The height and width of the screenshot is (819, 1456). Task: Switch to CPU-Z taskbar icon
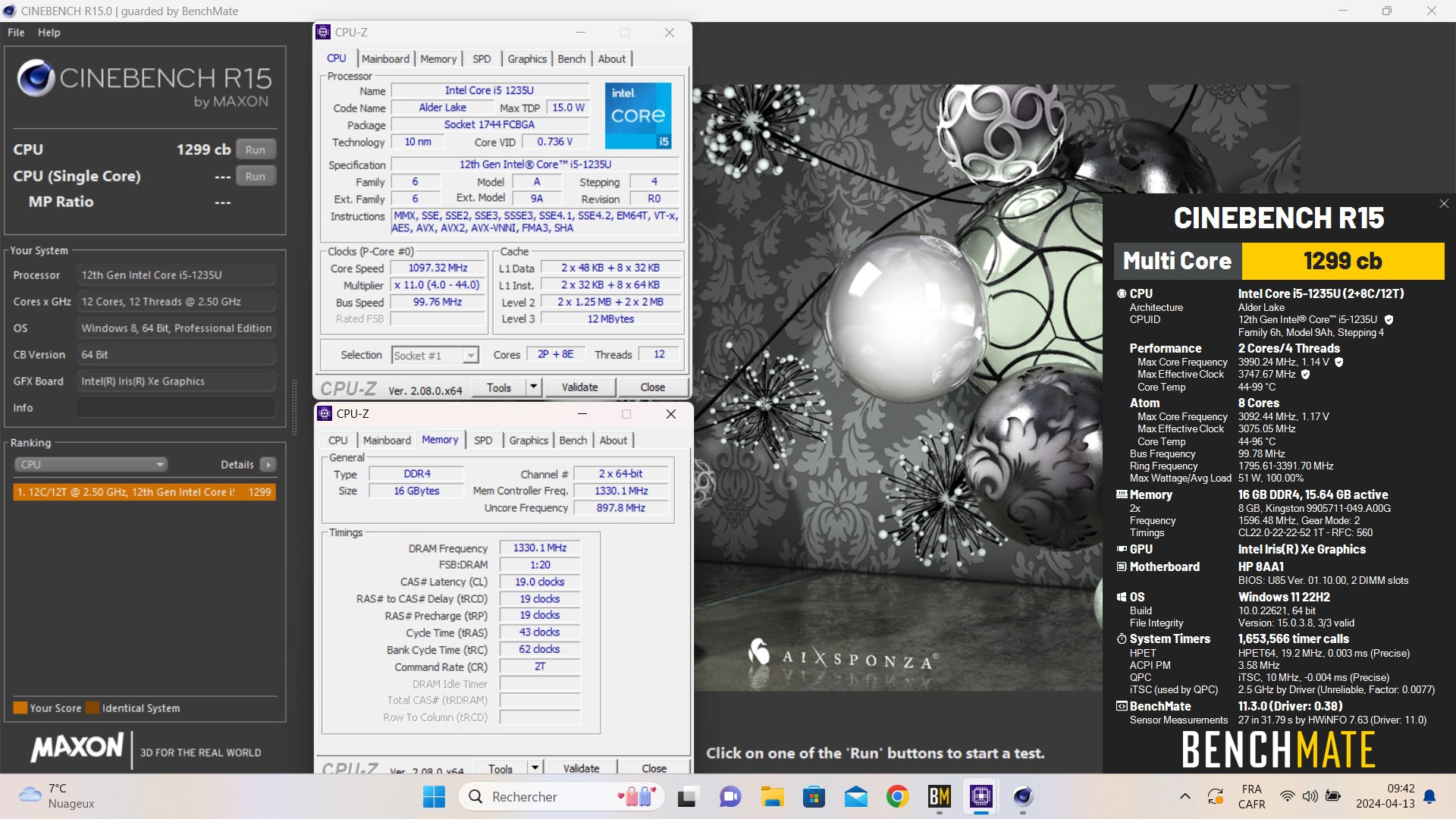tap(981, 796)
